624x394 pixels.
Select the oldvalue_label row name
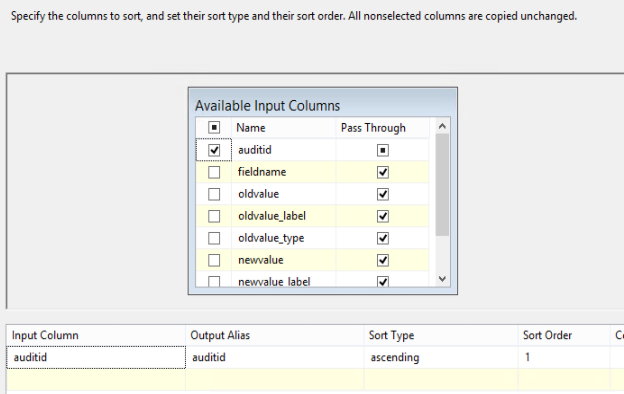pyautogui.click(x=272, y=216)
